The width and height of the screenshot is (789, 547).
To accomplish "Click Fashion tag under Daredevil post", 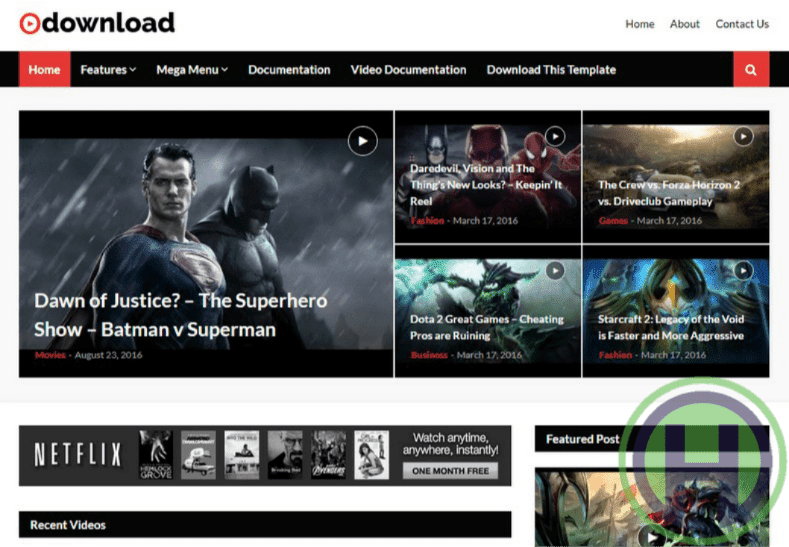I will tap(427, 220).
